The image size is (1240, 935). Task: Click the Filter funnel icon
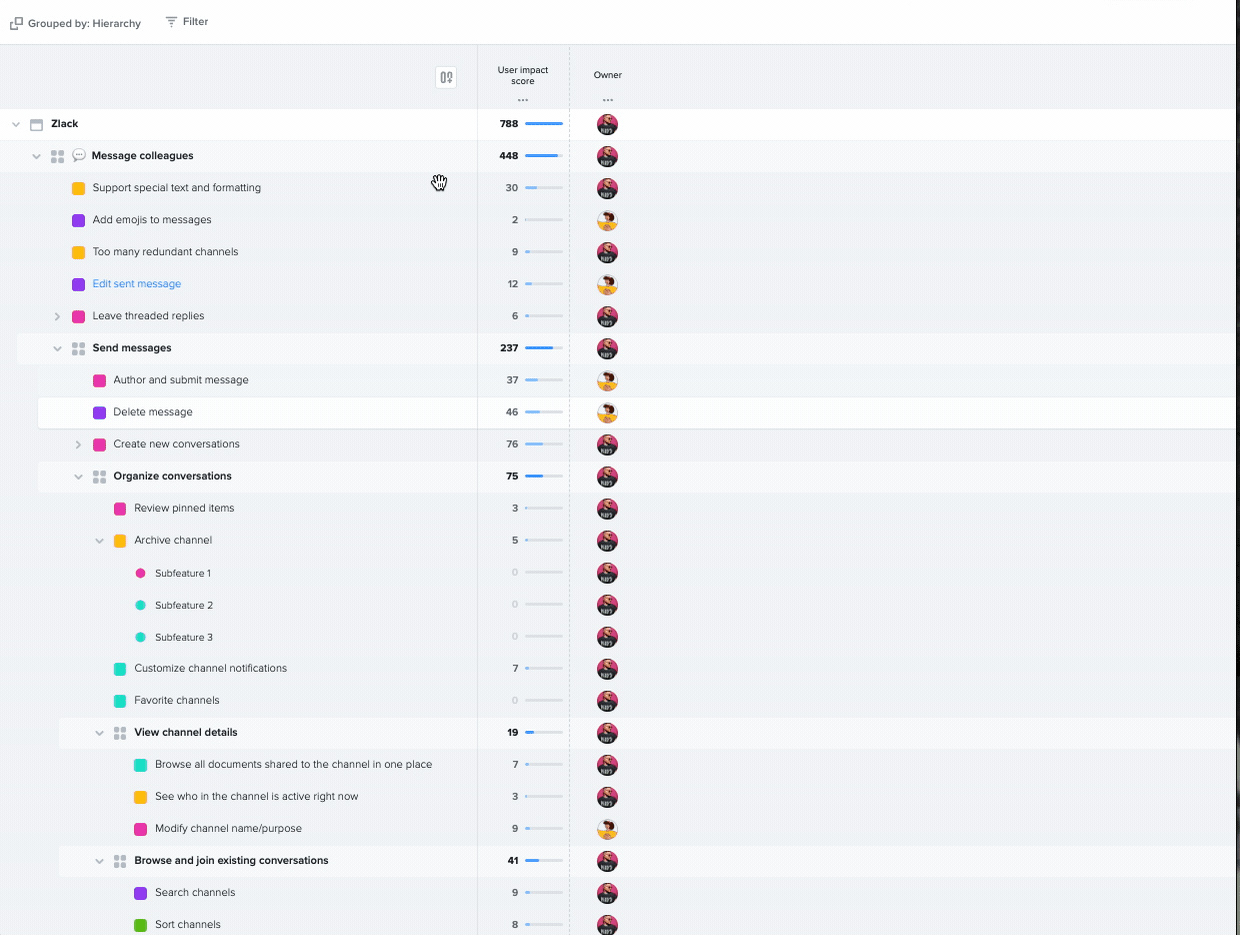tap(171, 21)
